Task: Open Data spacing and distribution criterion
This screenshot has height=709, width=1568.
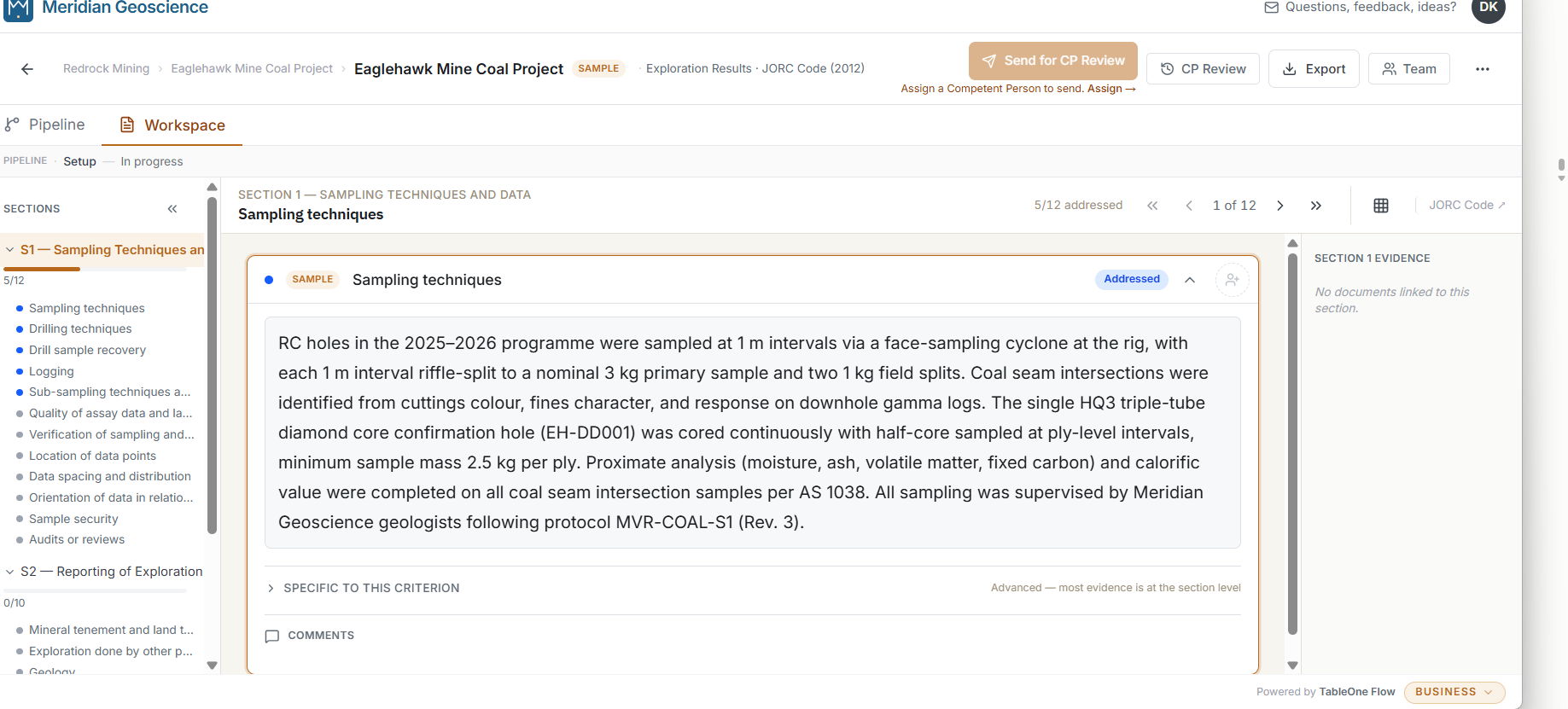Action: 109,477
